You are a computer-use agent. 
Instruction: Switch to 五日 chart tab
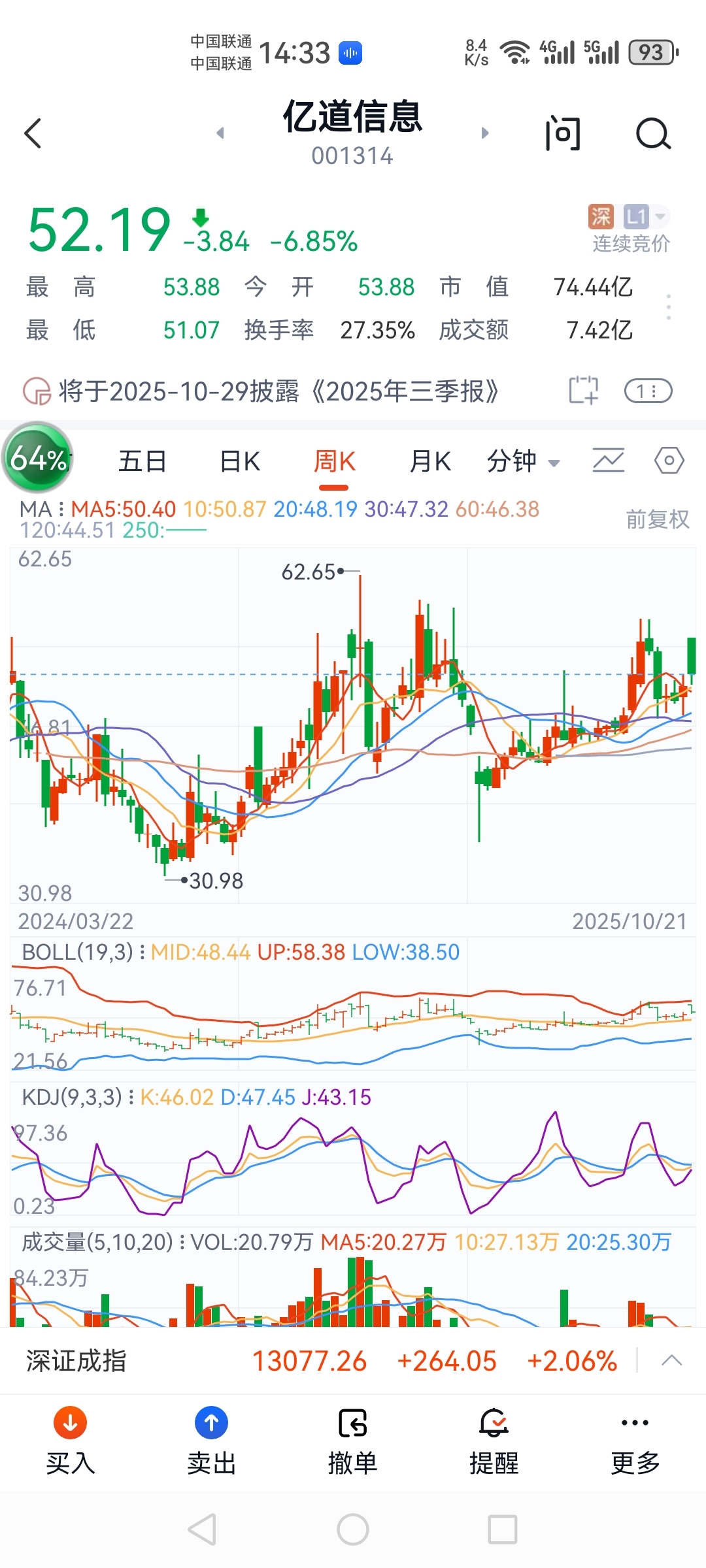142,461
